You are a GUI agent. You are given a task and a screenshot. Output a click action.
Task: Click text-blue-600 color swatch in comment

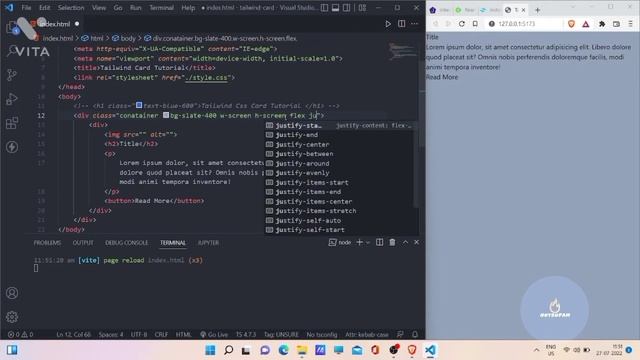pyautogui.click(x=139, y=105)
